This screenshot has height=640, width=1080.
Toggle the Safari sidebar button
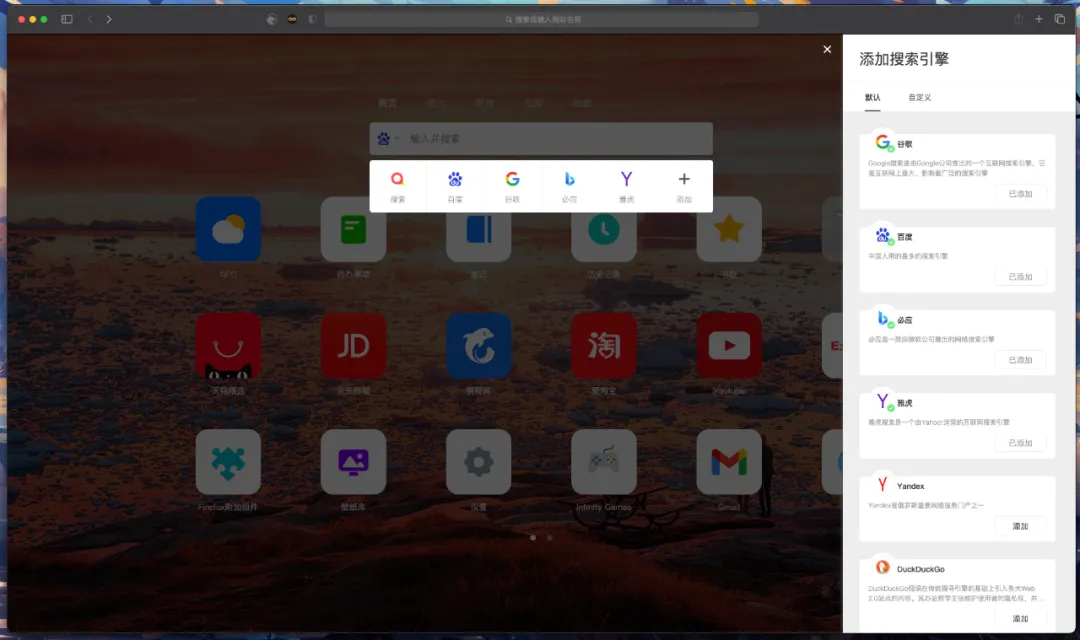click(x=67, y=19)
